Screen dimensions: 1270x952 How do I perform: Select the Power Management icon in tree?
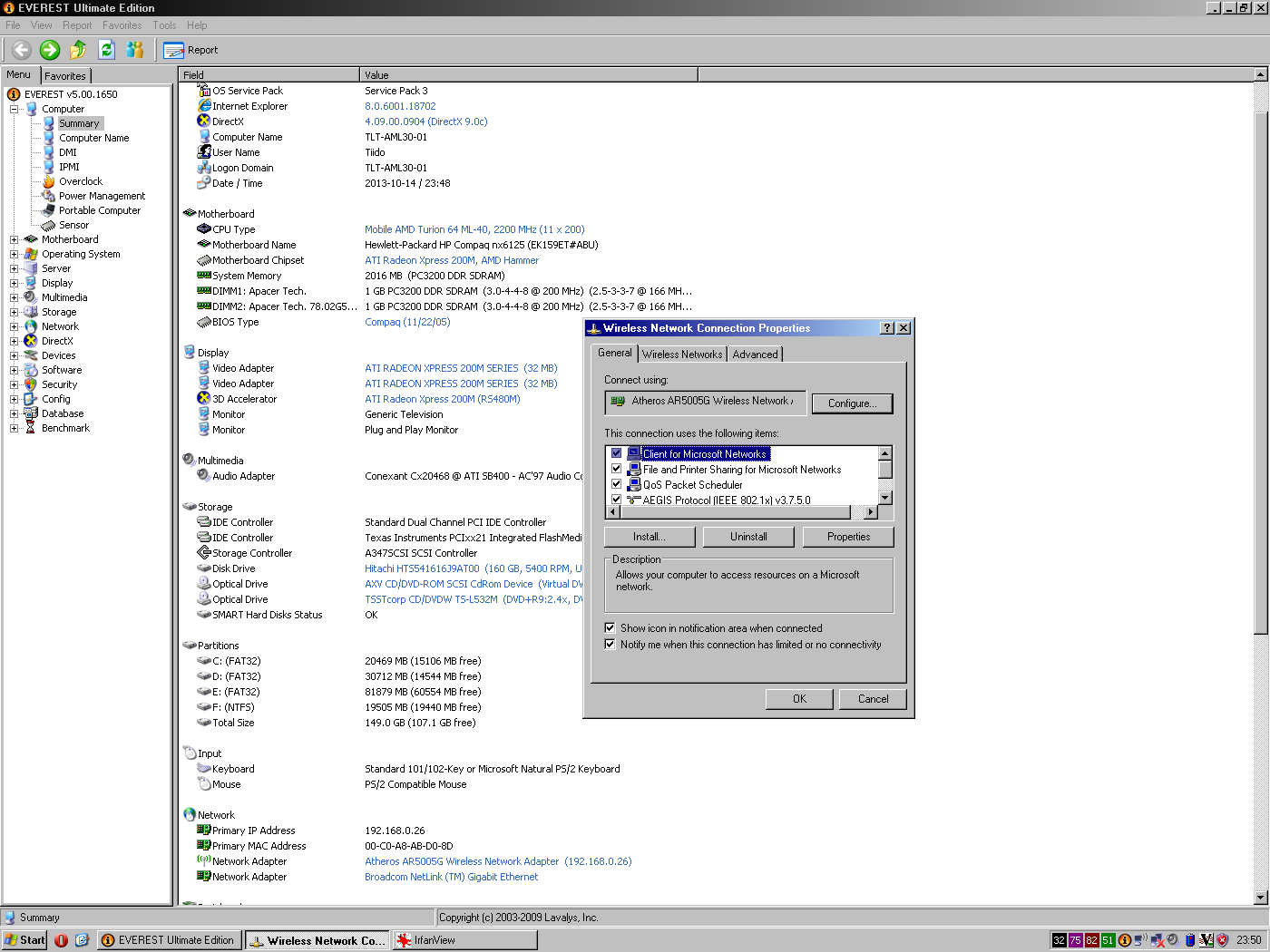click(49, 196)
